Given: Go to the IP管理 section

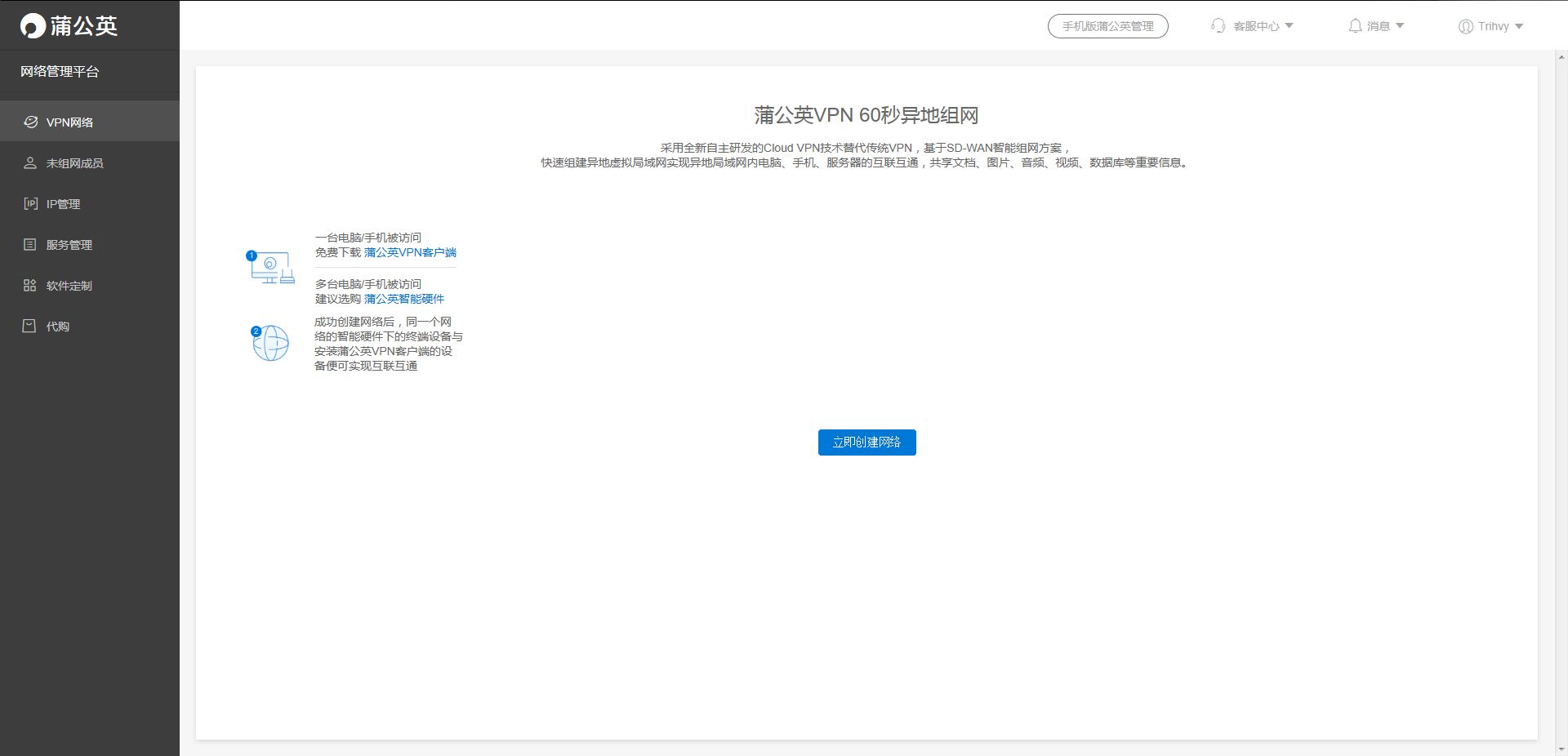Looking at the screenshot, I should click(90, 203).
